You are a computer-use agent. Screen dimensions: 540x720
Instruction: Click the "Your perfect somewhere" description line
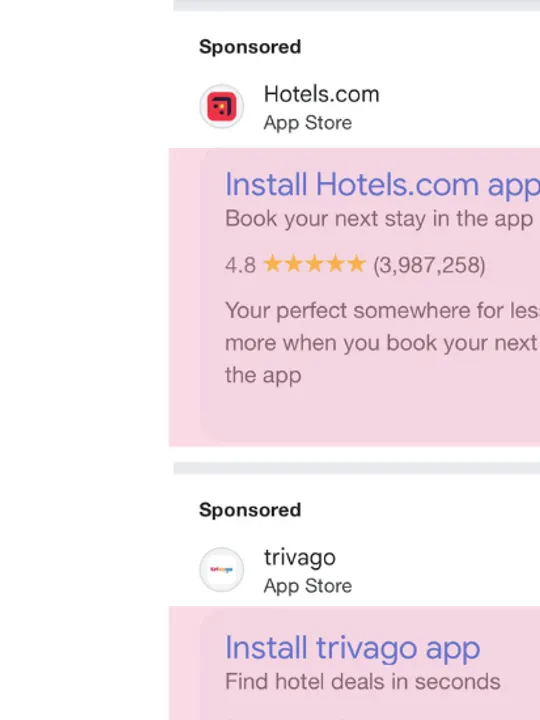tap(382, 311)
